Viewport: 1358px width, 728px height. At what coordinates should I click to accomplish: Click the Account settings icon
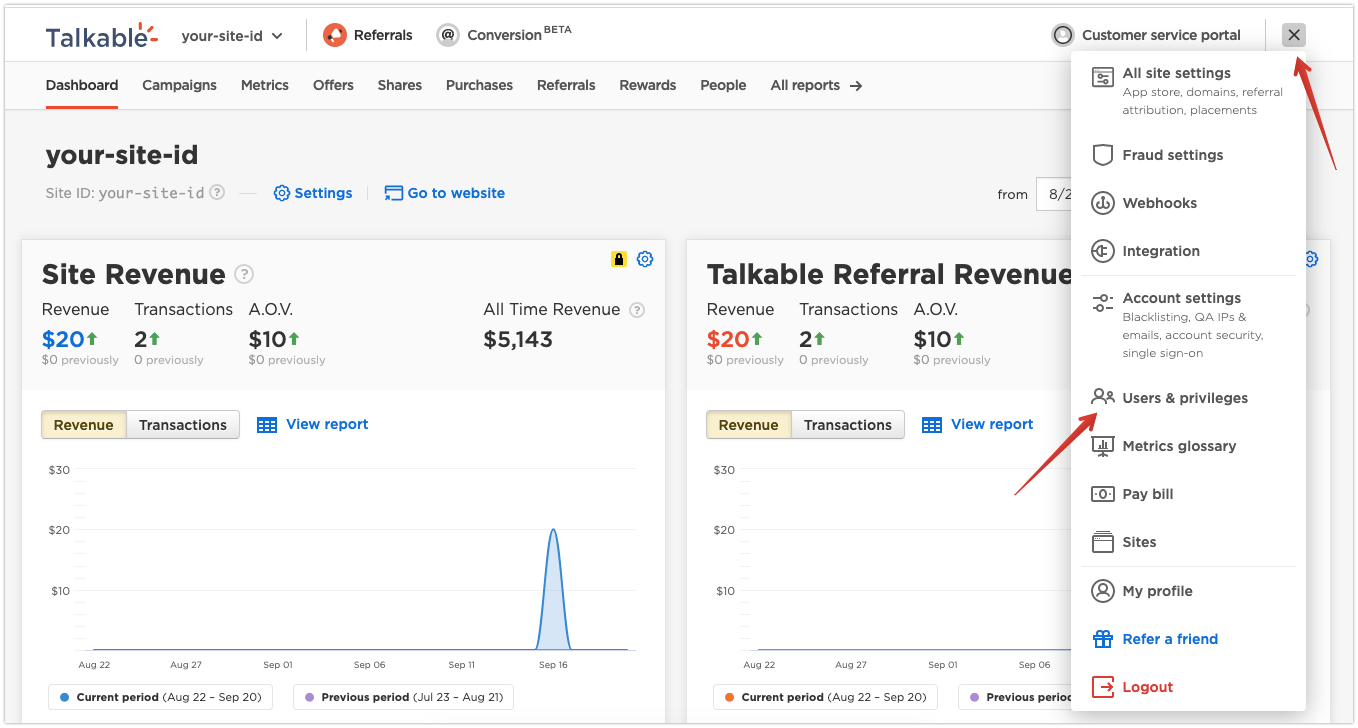coord(1102,303)
